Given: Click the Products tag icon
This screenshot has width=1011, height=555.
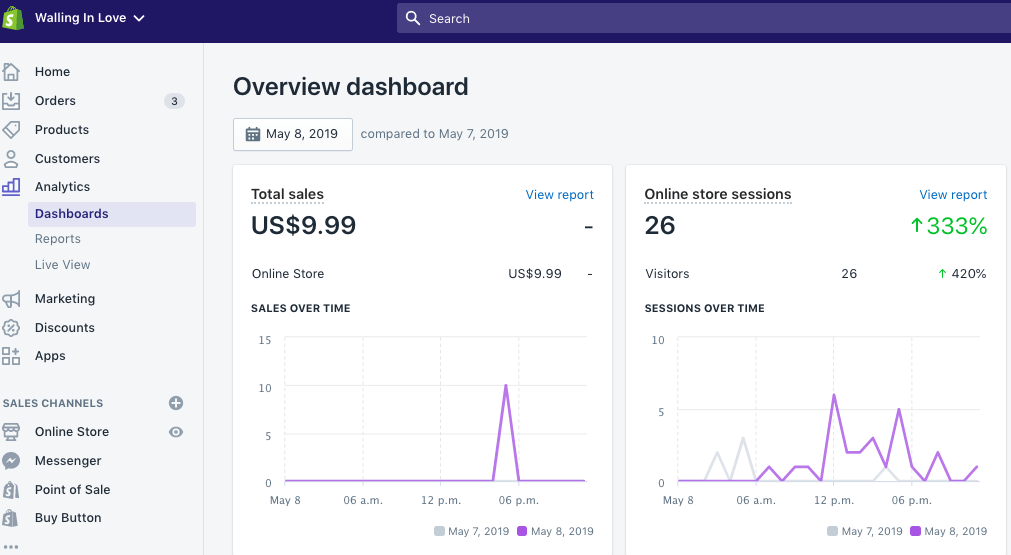Looking at the screenshot, I should click(x=11, y=130).
